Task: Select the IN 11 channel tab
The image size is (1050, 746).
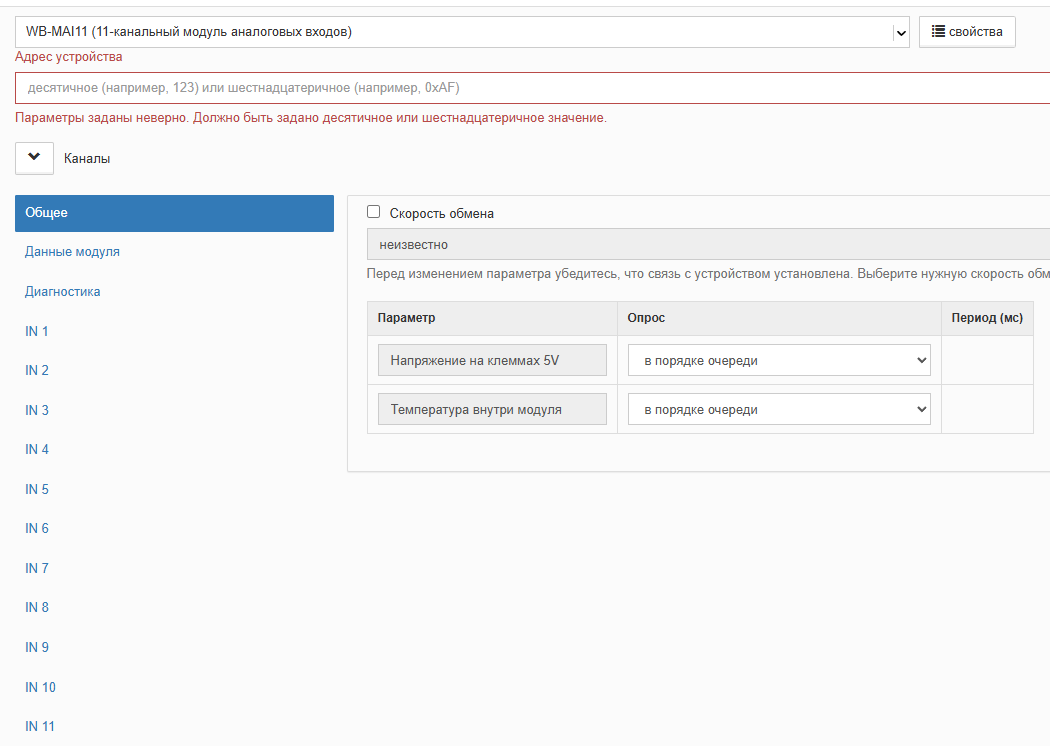Action: click(x=40, y=726)
